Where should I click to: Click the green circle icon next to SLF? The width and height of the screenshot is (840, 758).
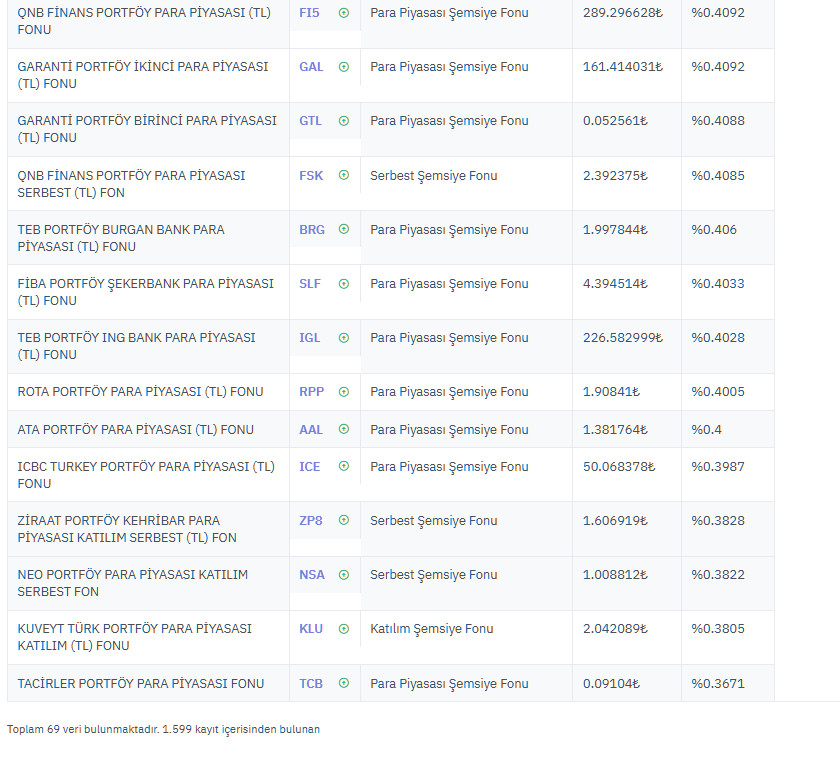coord(344,283)
